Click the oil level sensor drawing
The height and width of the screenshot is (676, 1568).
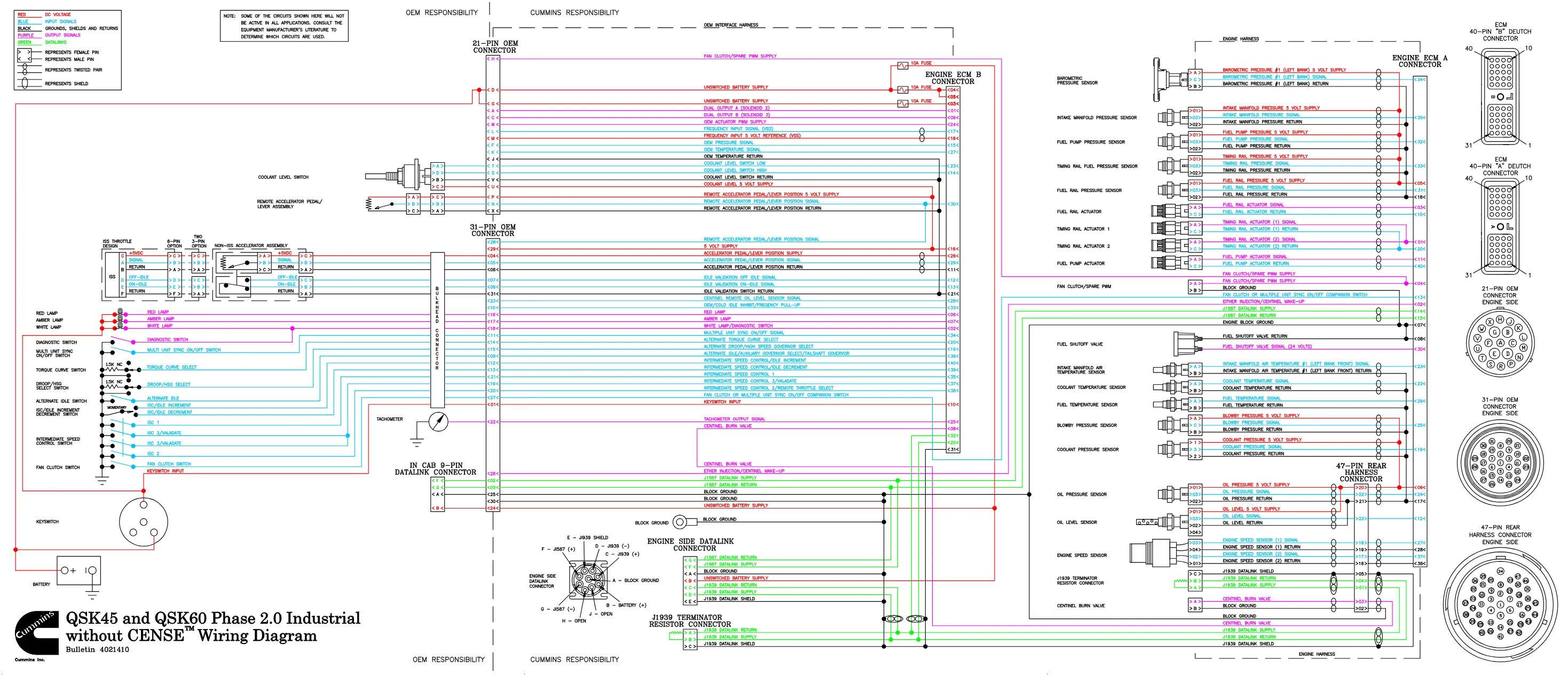point(1161,521)
